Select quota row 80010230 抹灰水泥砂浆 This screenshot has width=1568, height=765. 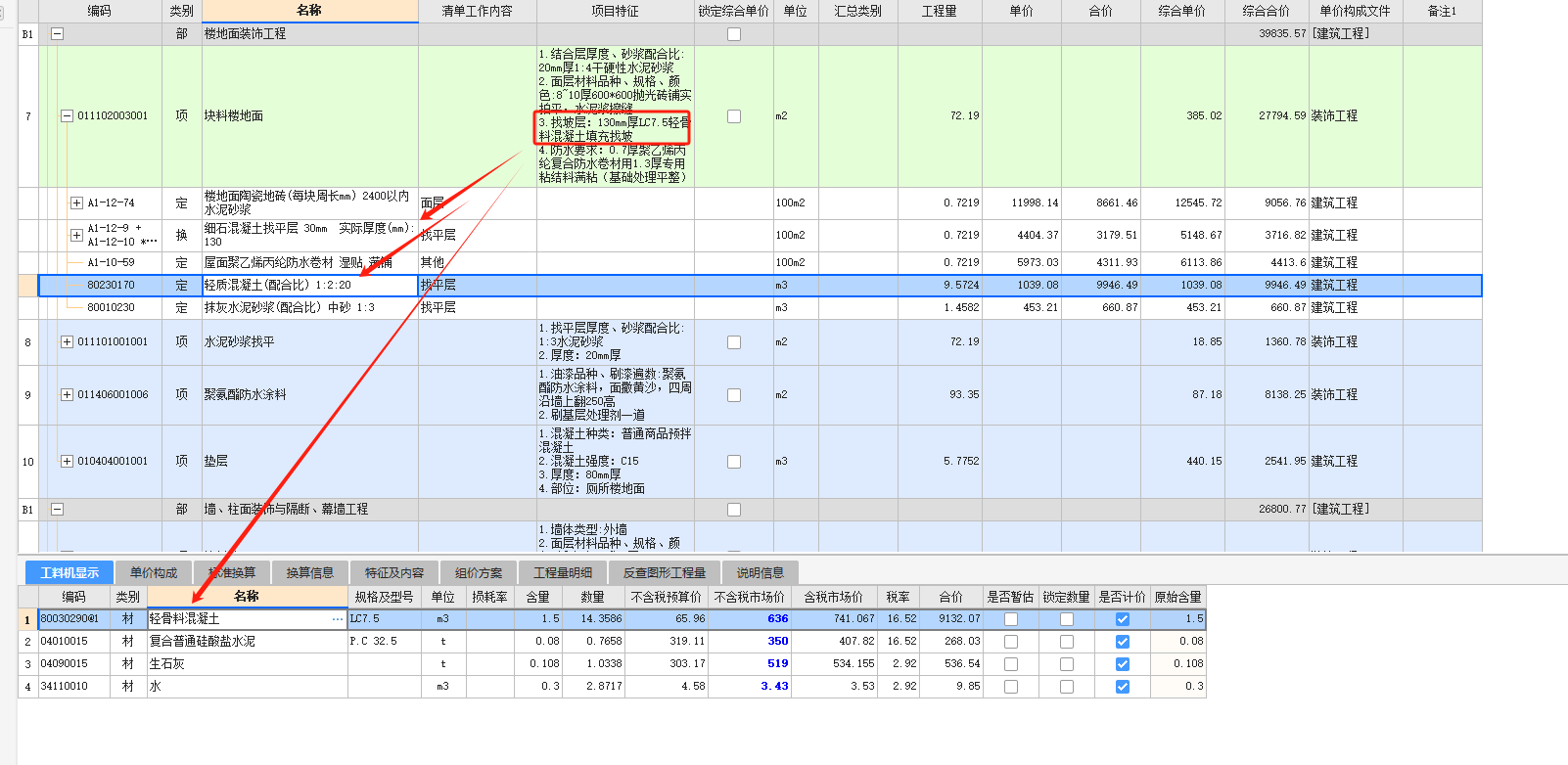pyautogui.click(x=760, y=308)
